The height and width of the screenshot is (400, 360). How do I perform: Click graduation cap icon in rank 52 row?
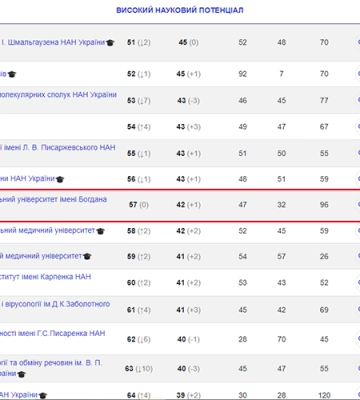click(12, 74)
